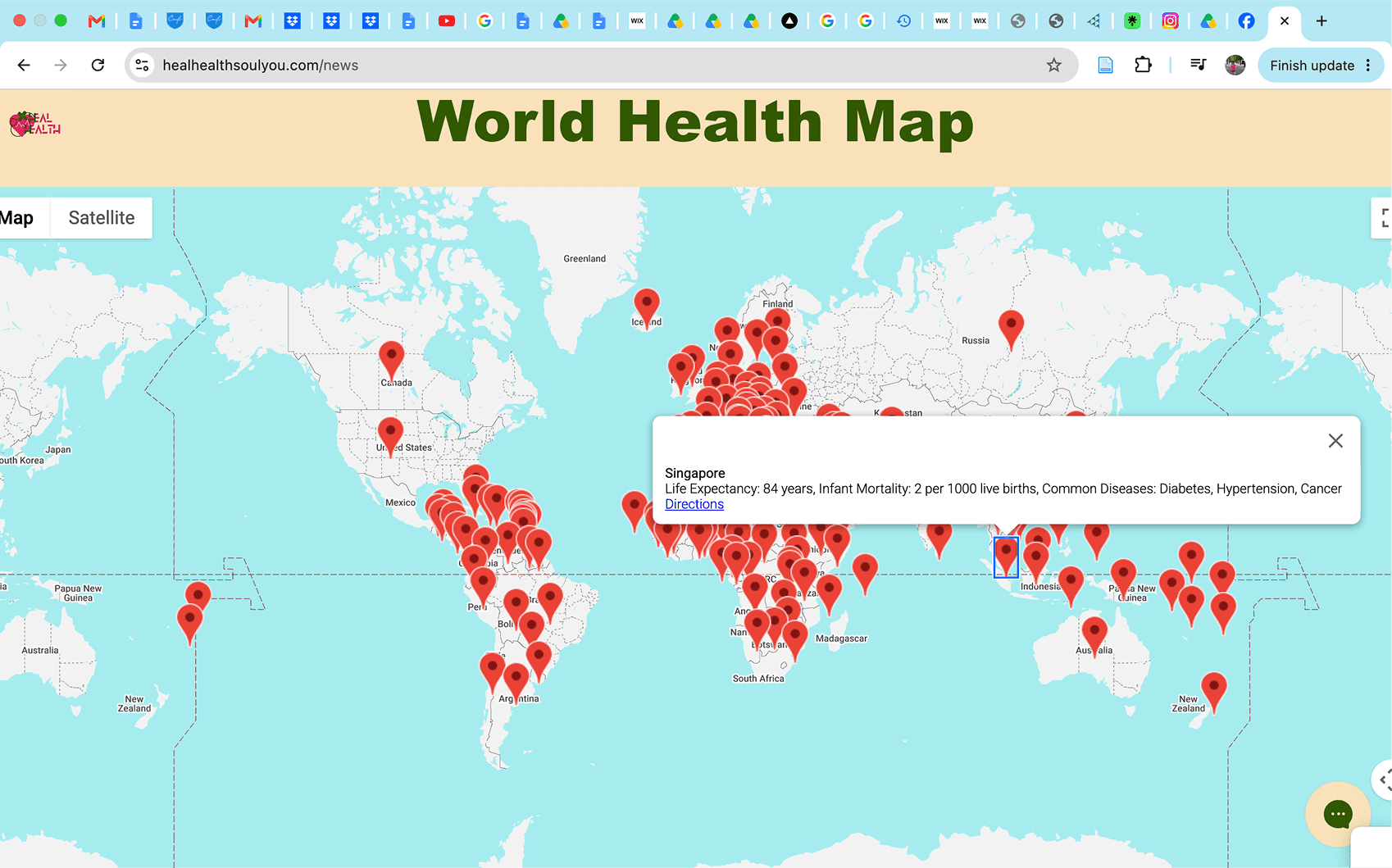This screenshot has width=1392, height=868.
Task: Click the World Health Map heading
Action: tap(695, 122)
